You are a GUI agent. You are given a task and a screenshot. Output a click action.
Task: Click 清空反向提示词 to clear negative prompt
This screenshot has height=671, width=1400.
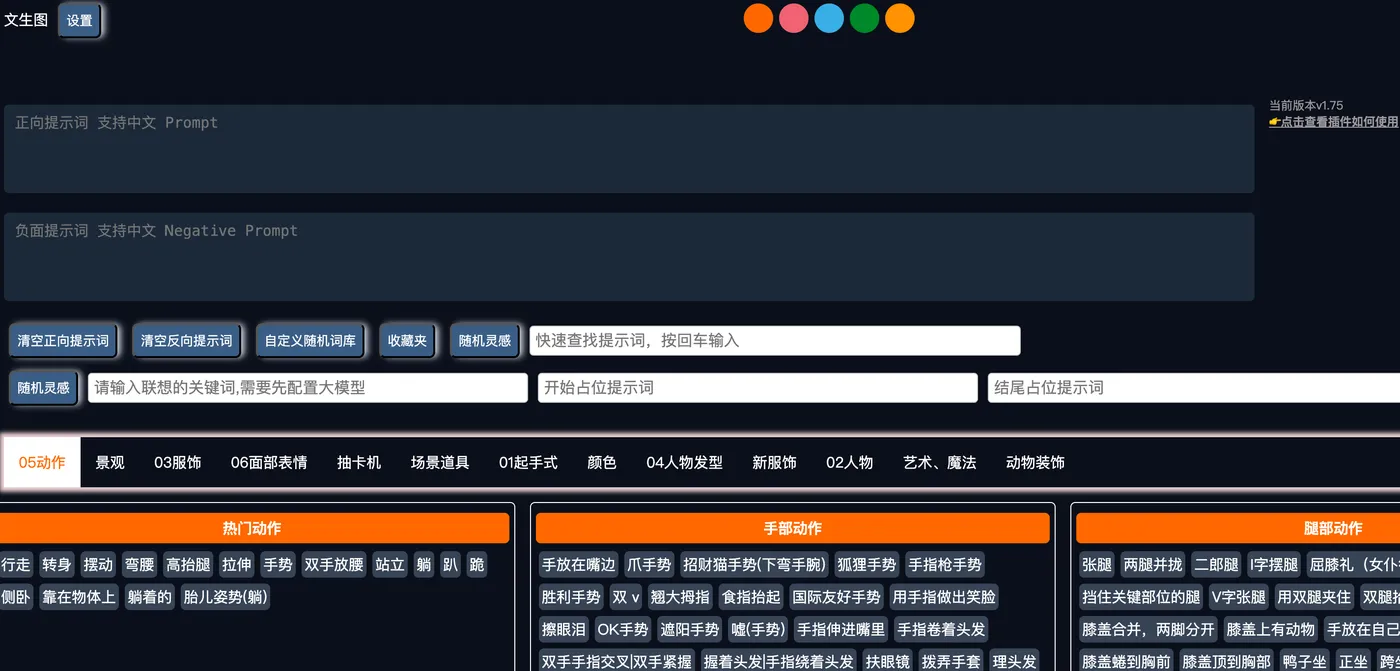[x=186, y=340]
